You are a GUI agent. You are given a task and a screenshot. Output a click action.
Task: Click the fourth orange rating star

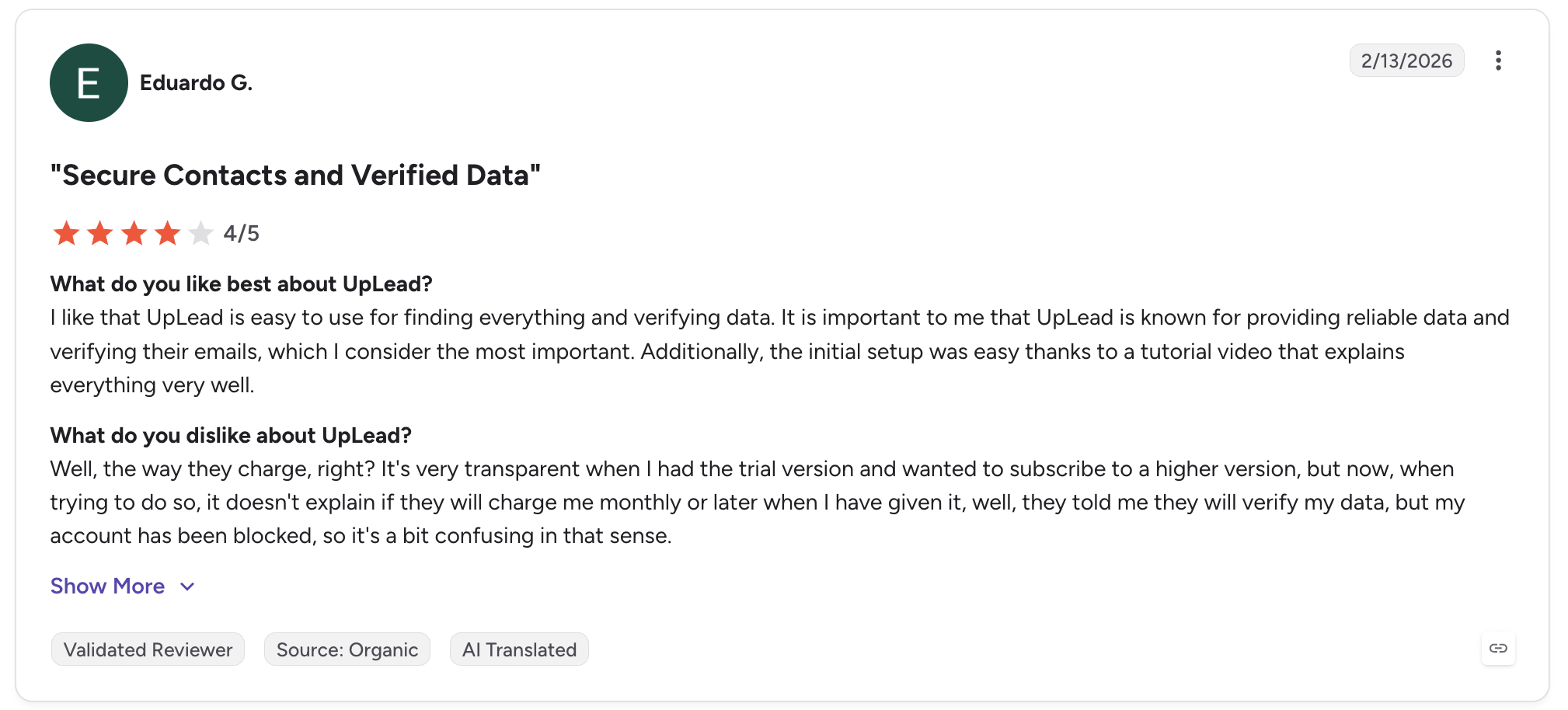[x=167, y=233]
